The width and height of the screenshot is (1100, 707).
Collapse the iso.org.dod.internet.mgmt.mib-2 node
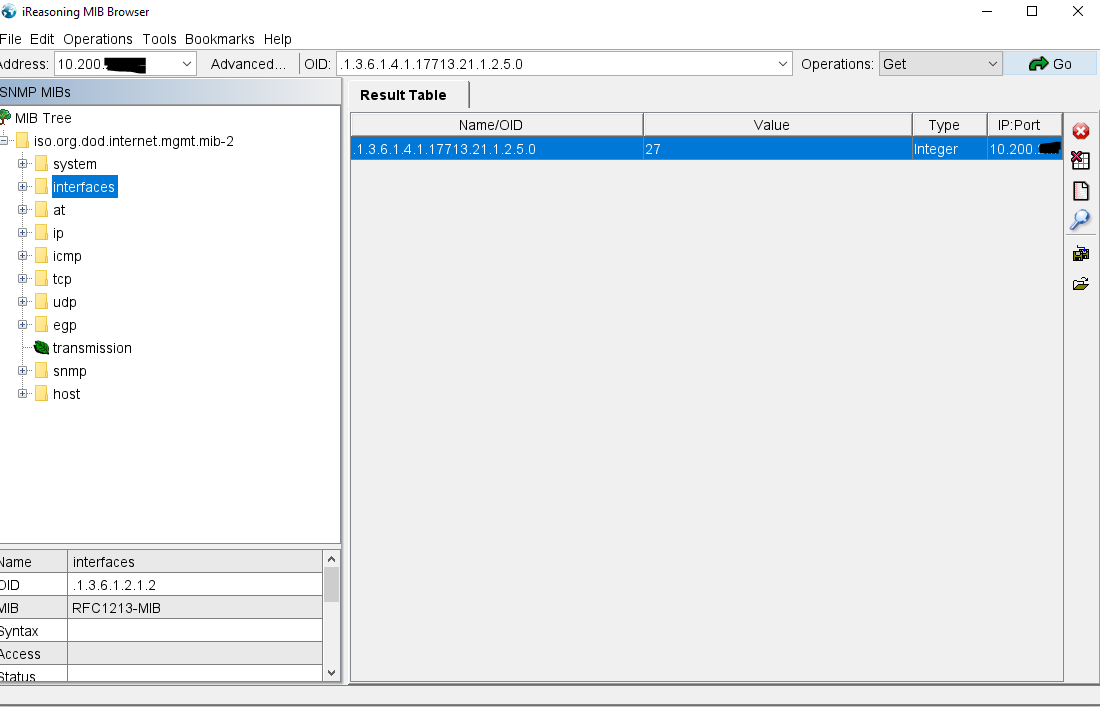point(4,140)
